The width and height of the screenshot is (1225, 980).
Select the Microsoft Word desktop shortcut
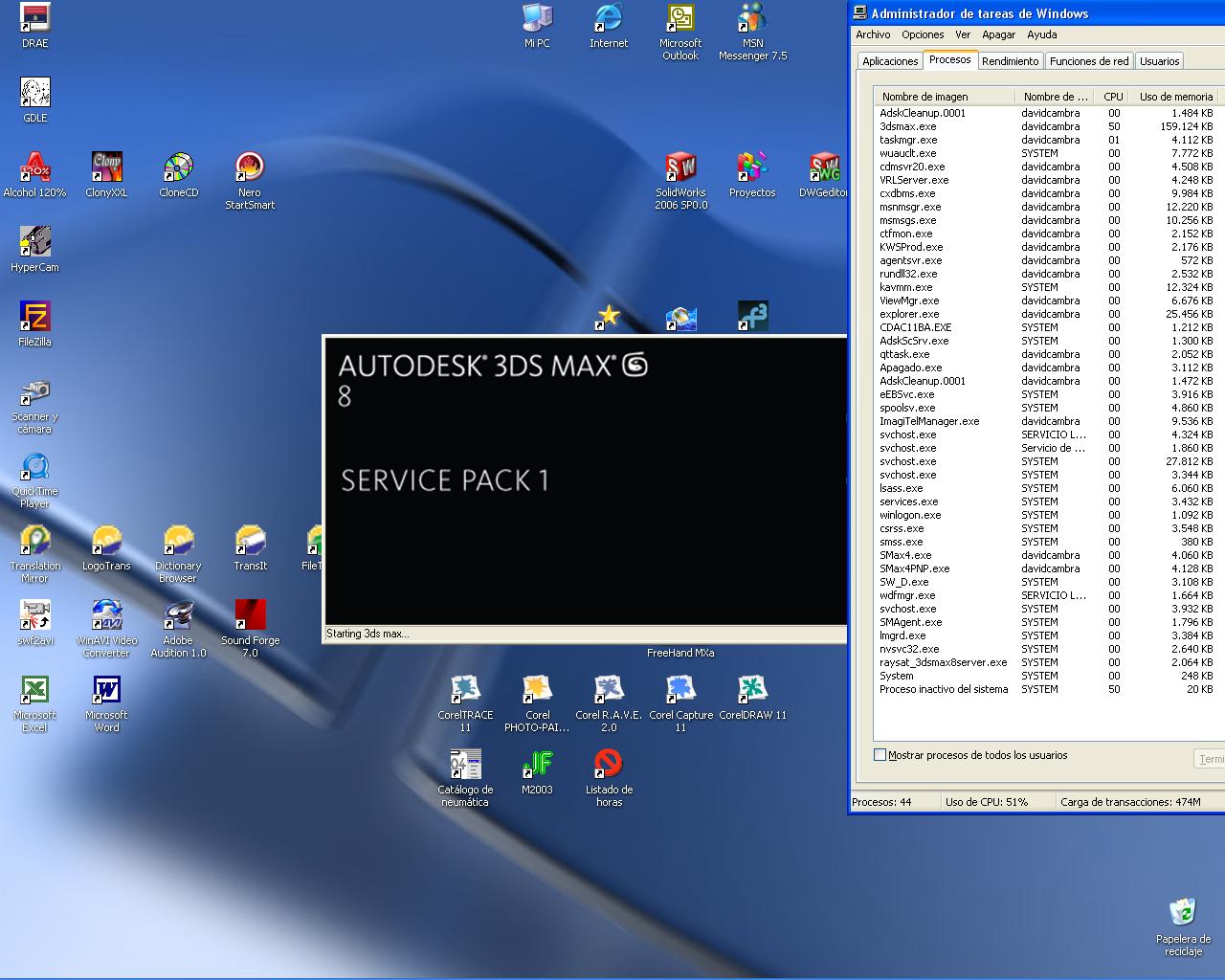(x=106, y=704)
